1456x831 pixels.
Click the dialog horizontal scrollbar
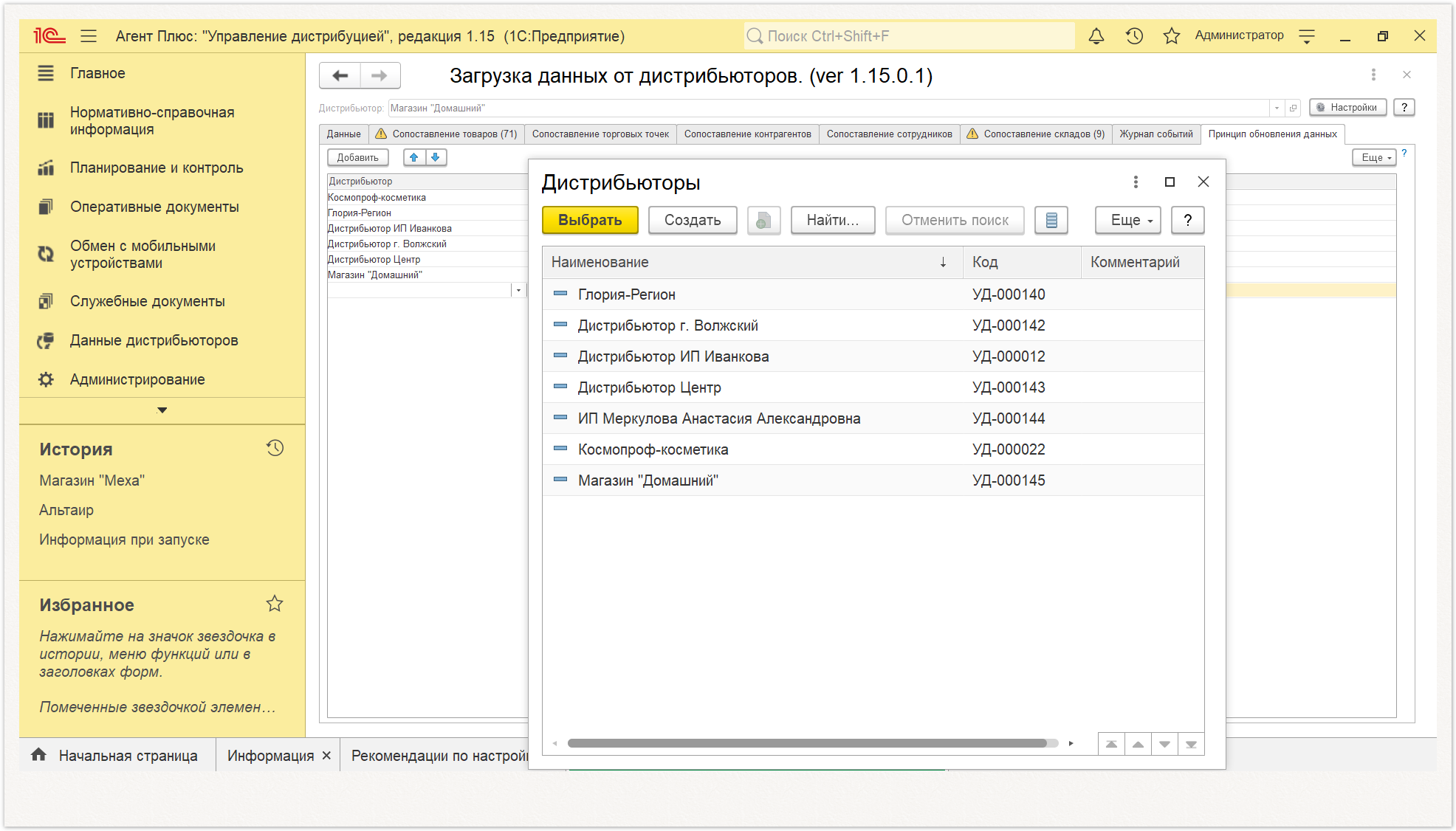(807, 743)
